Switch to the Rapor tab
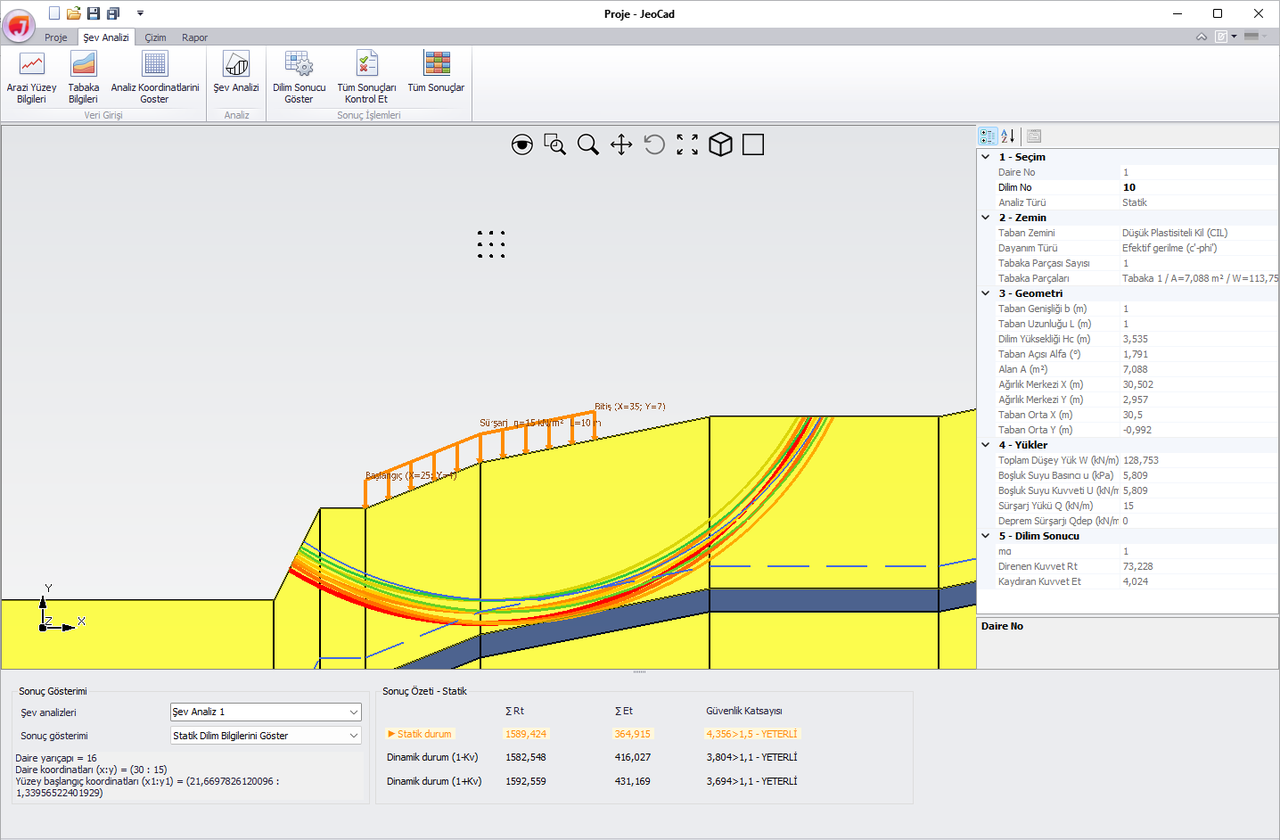1280x840 pixels. click(195, 37)
